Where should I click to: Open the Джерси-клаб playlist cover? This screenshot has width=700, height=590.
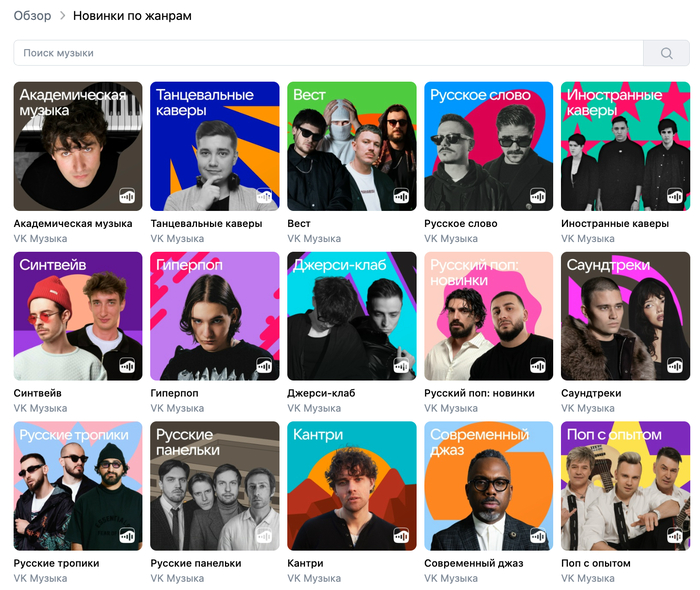tap(352, 315)
